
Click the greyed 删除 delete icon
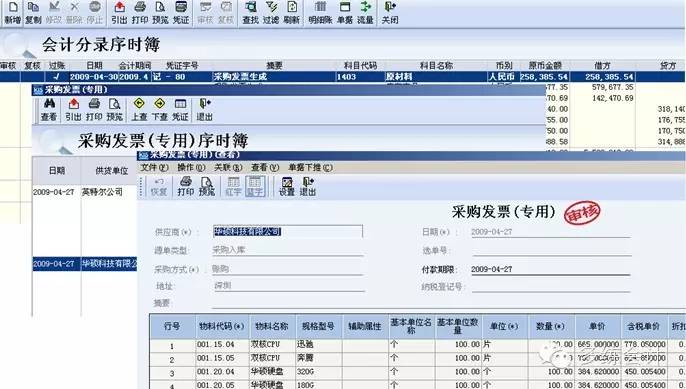coord(74,12)
